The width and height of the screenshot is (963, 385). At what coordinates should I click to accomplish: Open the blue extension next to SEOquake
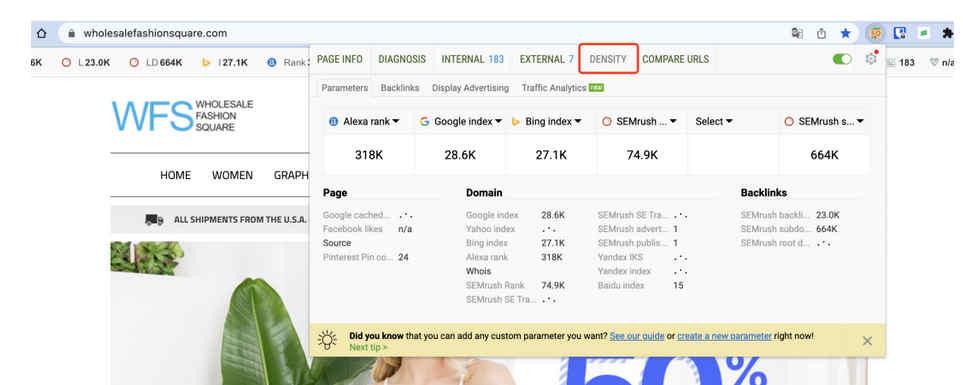900,33
